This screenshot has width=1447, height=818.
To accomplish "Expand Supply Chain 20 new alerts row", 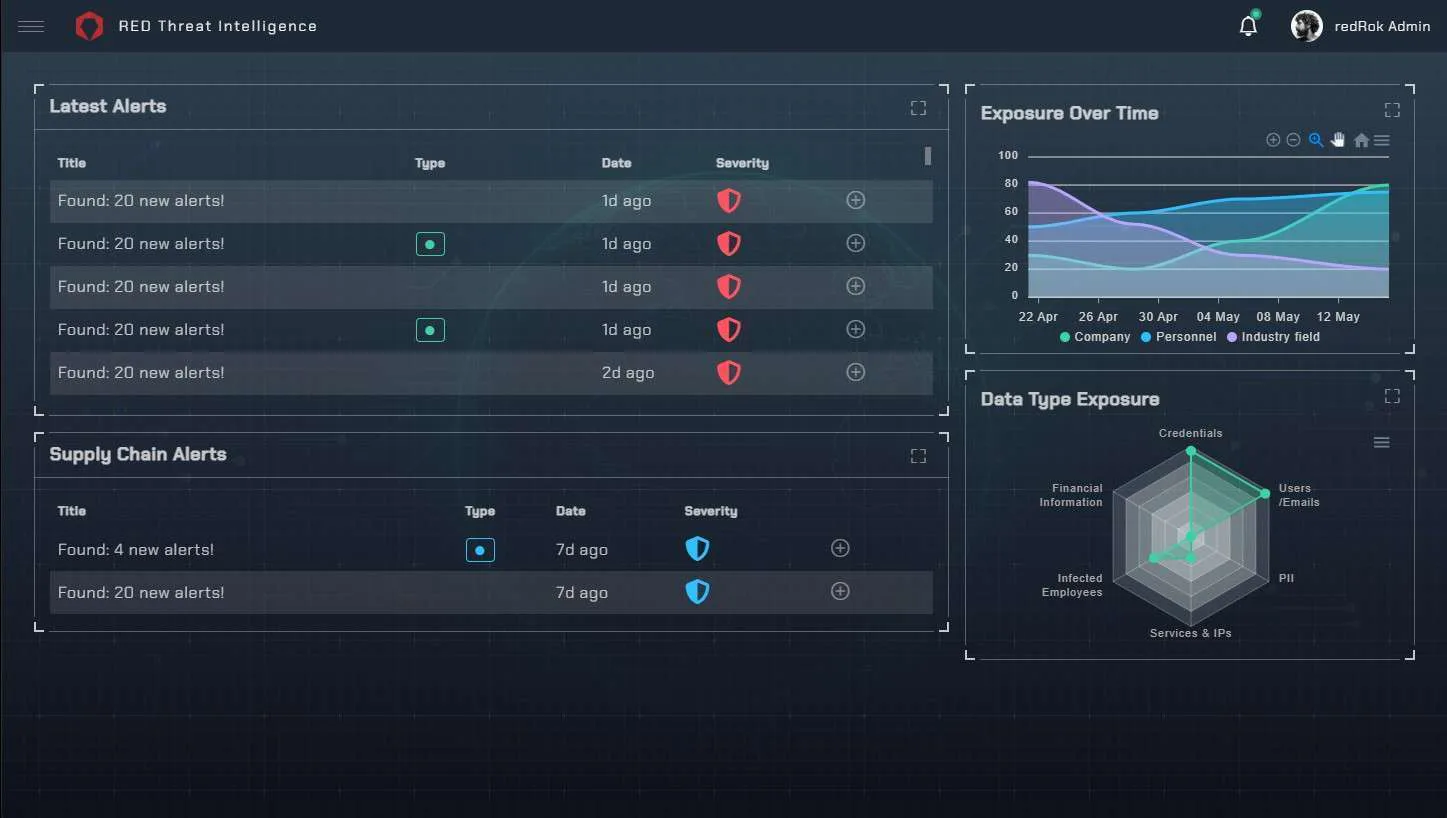I will click(840, 591).
